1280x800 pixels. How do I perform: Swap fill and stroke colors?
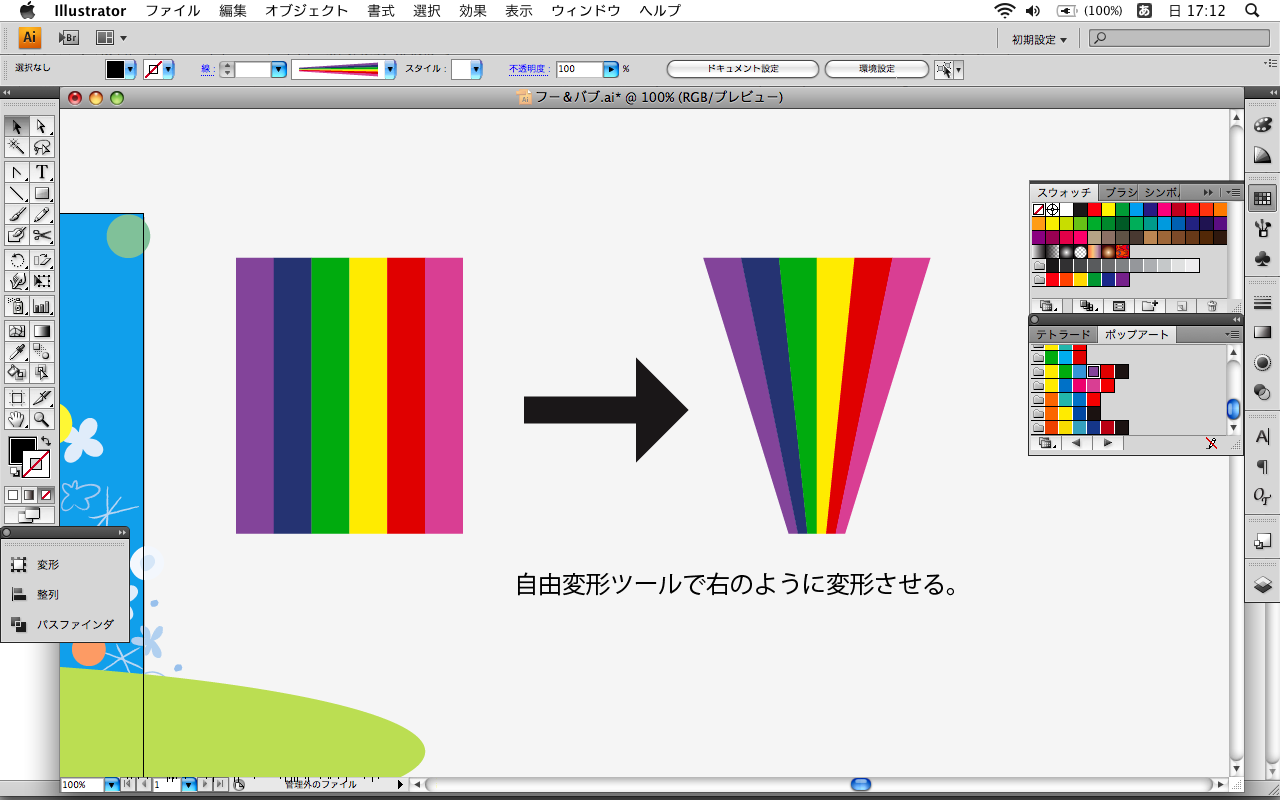(45, 441)
